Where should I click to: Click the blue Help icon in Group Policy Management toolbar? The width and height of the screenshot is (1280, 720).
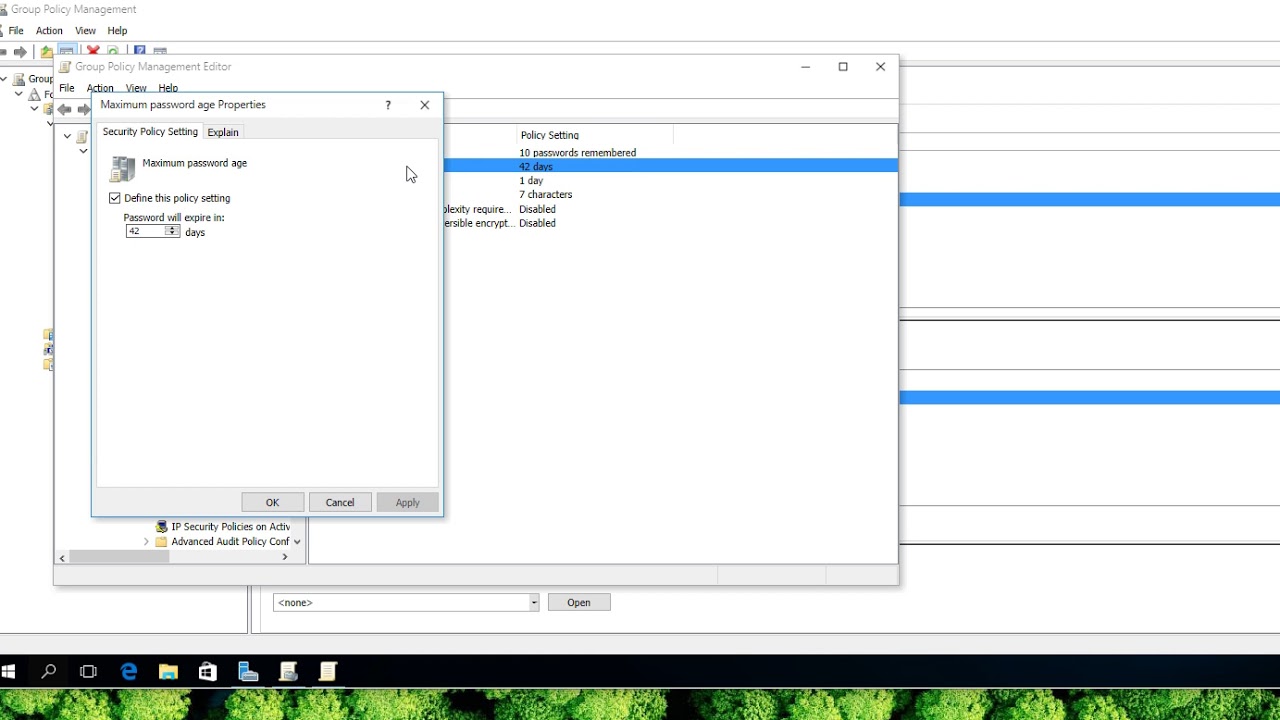(139, 51)
